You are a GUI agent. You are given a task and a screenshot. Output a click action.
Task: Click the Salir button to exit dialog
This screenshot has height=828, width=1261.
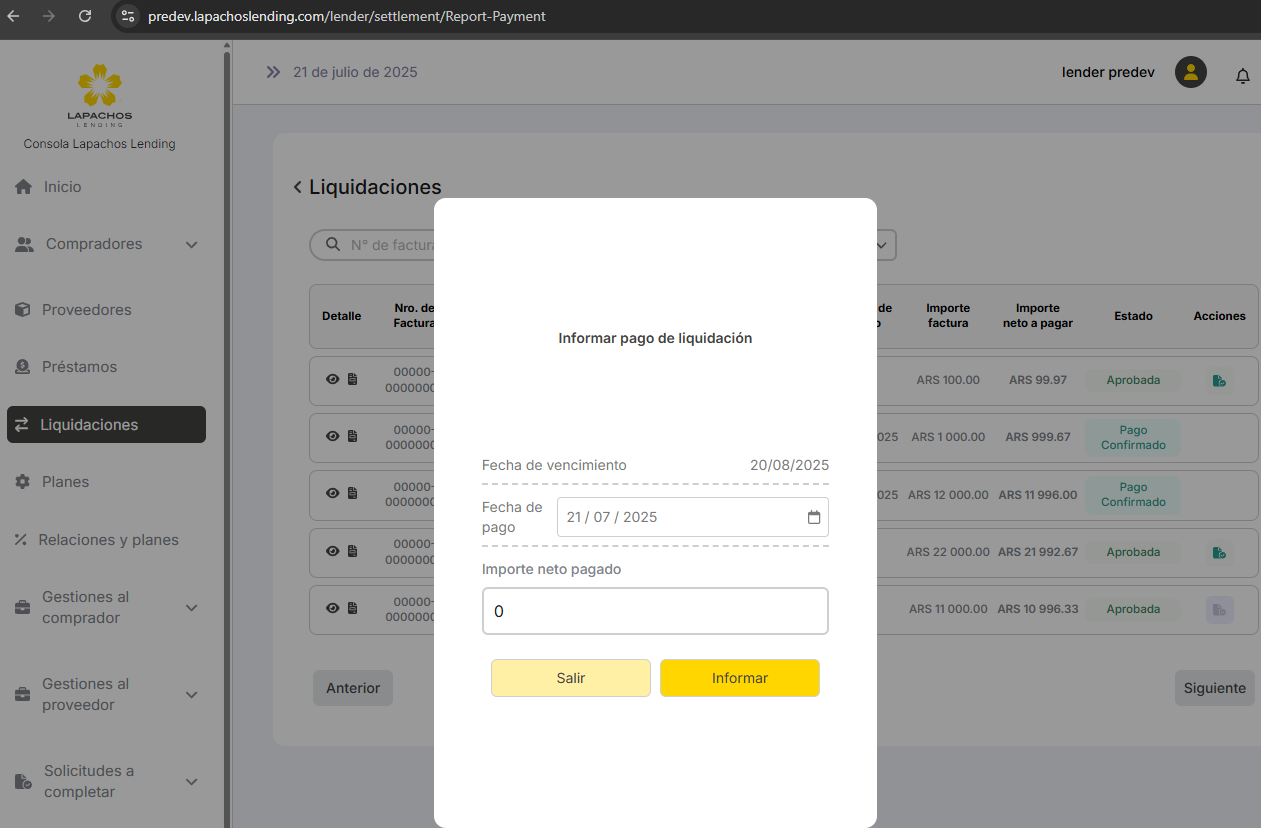coord(570,678)
